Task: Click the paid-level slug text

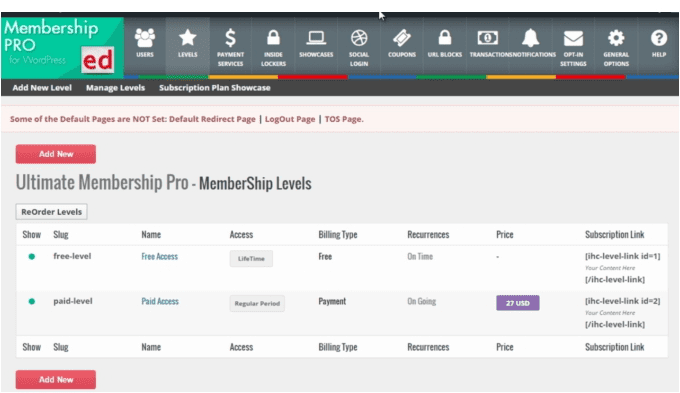Action: click(x=73, y=301)
